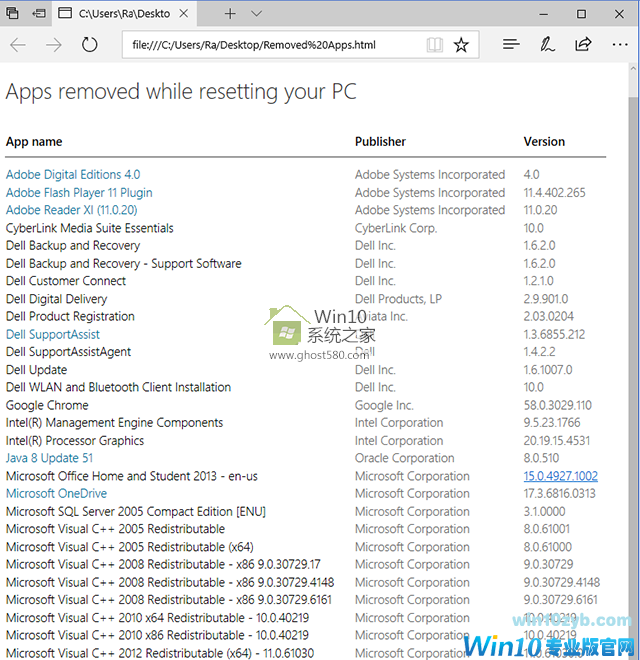Add page to favorites with star icon
This screenshot has height=660, width=640.
pyautogui.click(x=461, y=45)
